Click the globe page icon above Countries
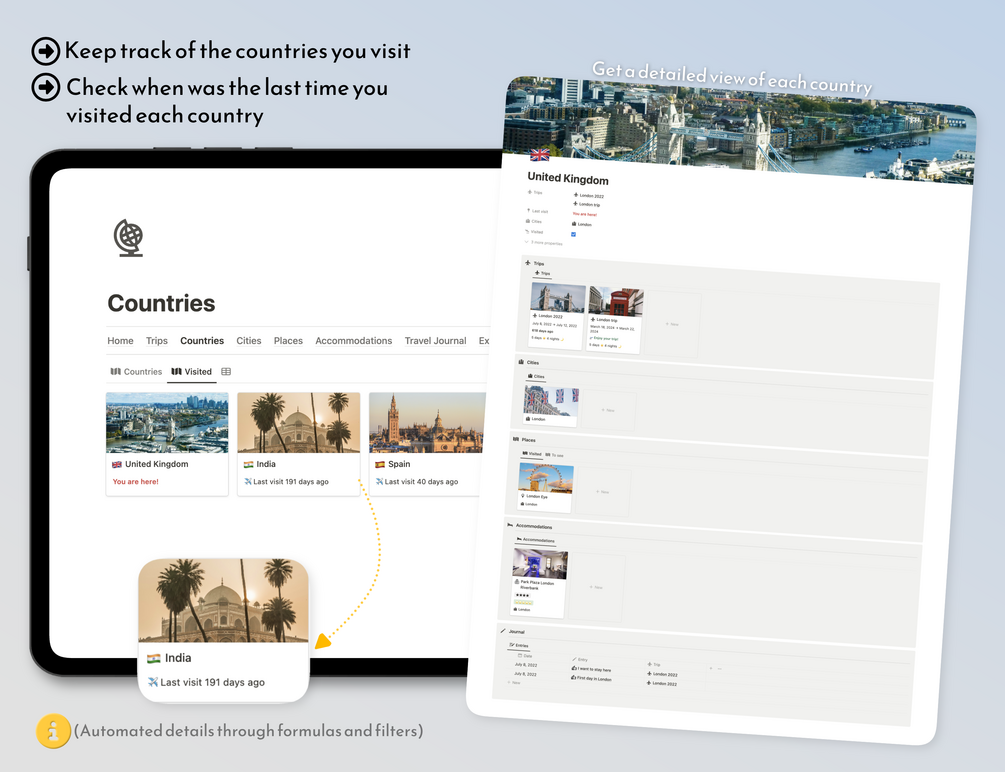This screenshot has height=772, width=1005. pos(129,238)
